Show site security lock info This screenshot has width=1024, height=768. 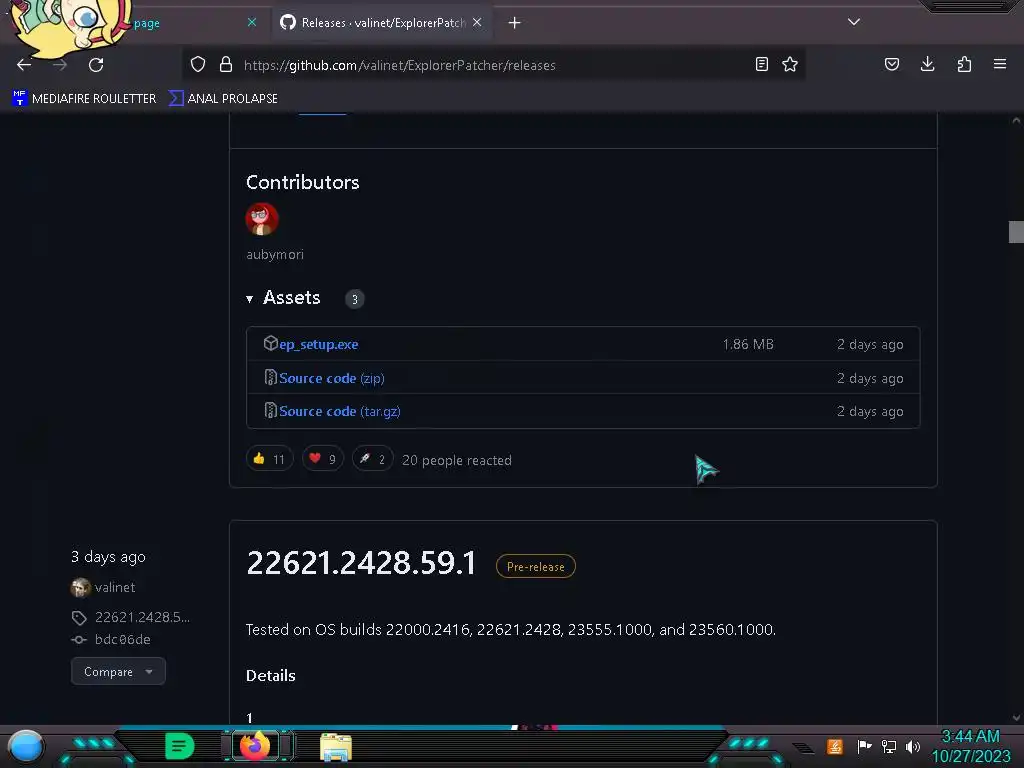point(226,64)
